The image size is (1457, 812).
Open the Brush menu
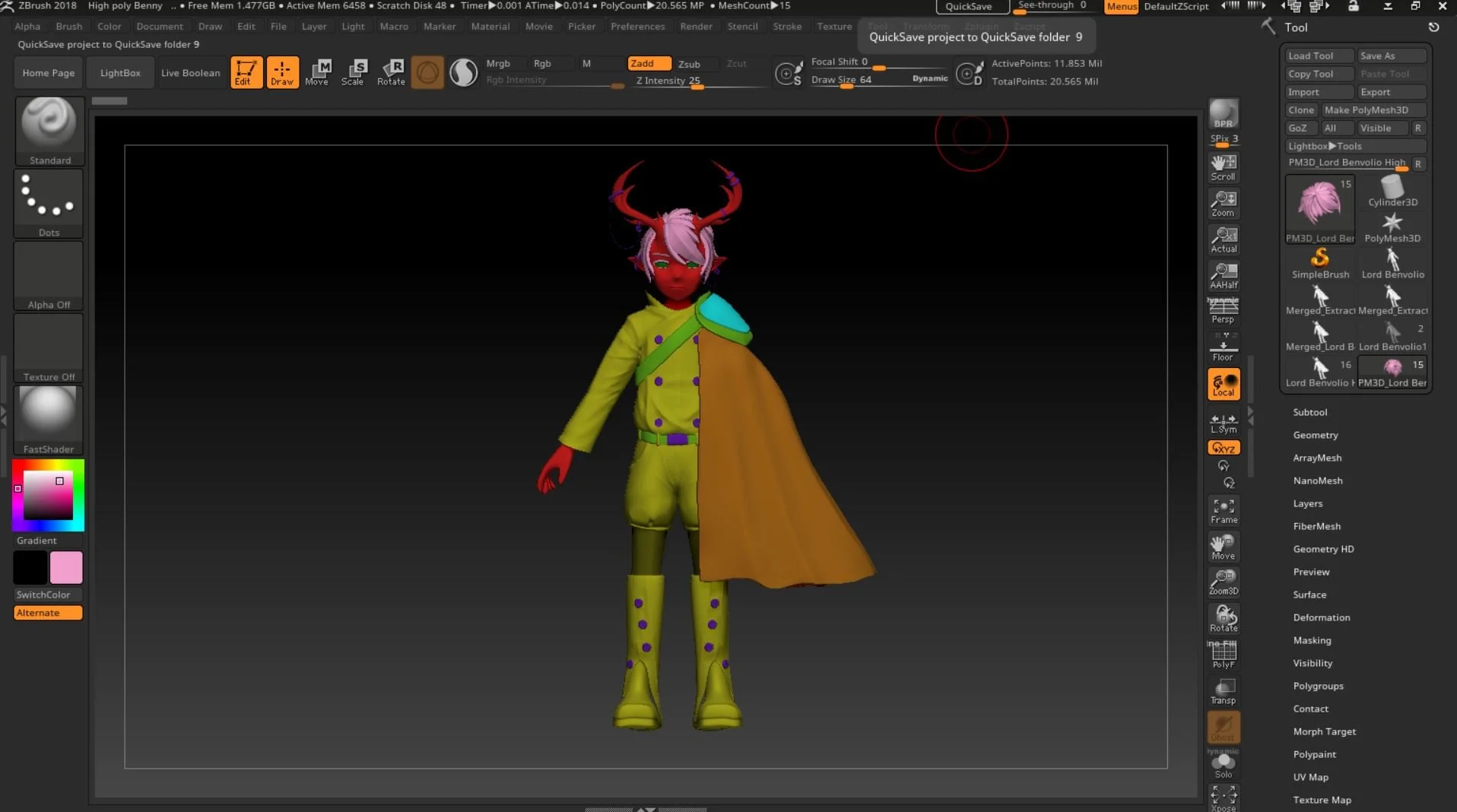pos(68,26)
